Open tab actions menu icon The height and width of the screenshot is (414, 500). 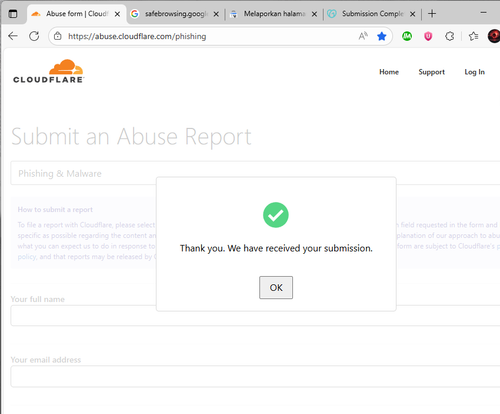click(13, 14)
